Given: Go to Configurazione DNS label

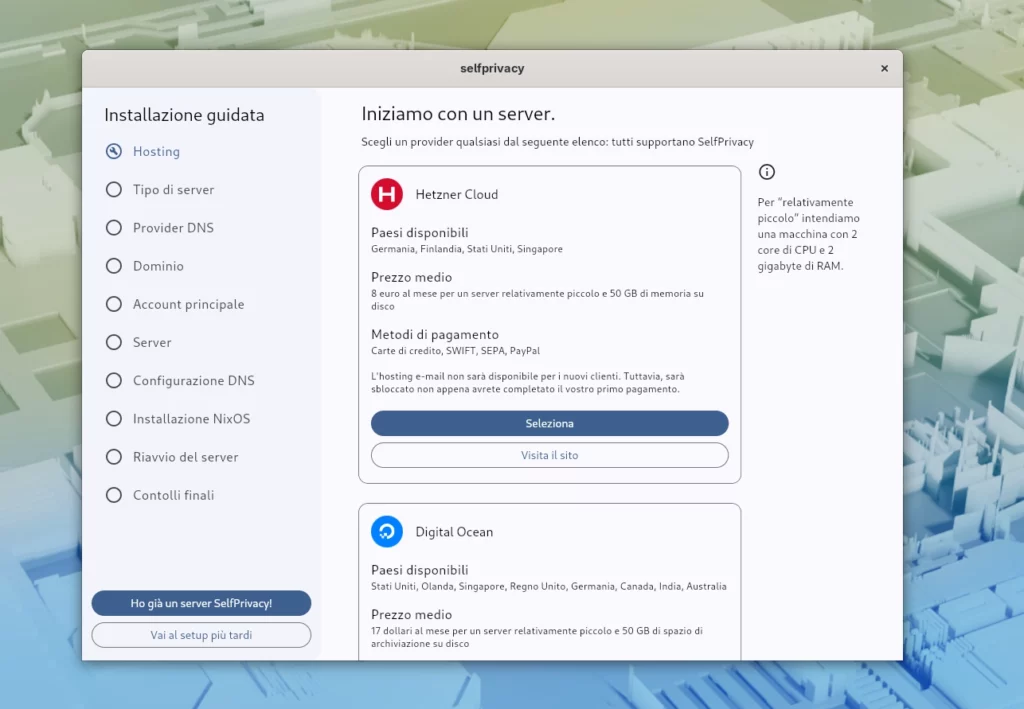Looking at the screenshot, I should pos(193,381).
